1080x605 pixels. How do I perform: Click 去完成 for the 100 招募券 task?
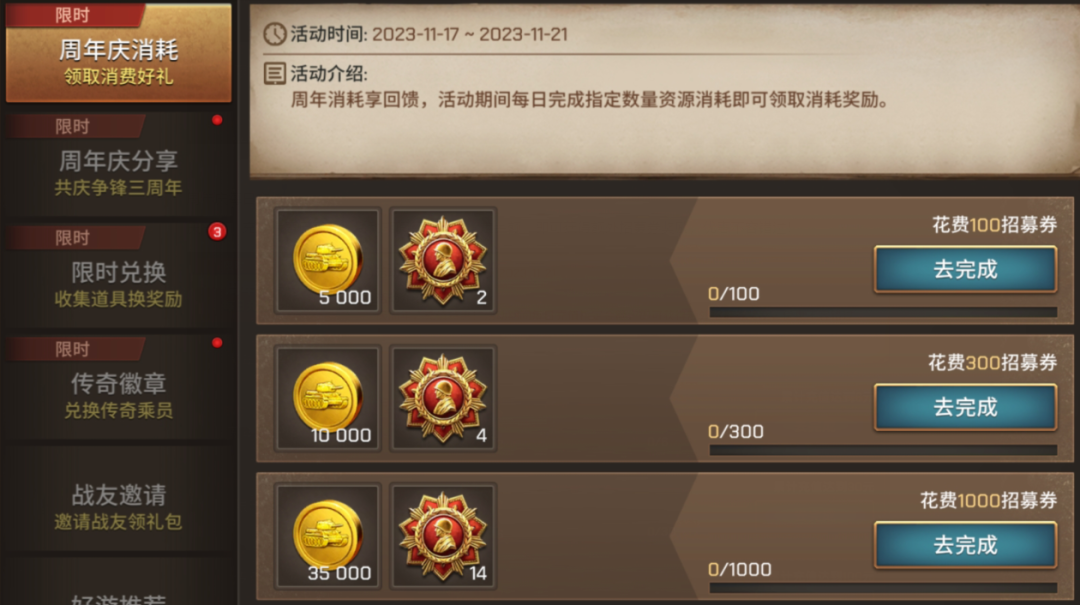tap(965, 269)
